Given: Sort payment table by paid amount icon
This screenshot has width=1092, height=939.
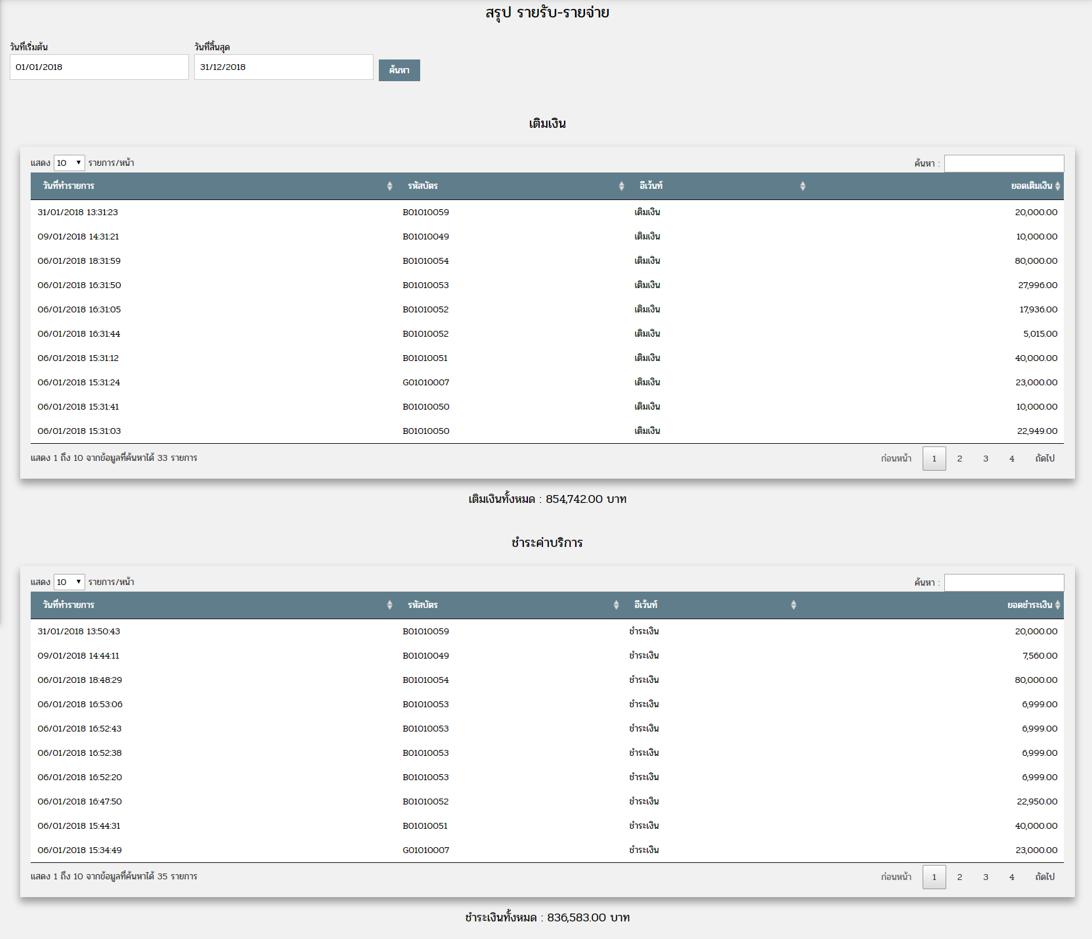Looking at the screenshot, I should point(1058,605).
